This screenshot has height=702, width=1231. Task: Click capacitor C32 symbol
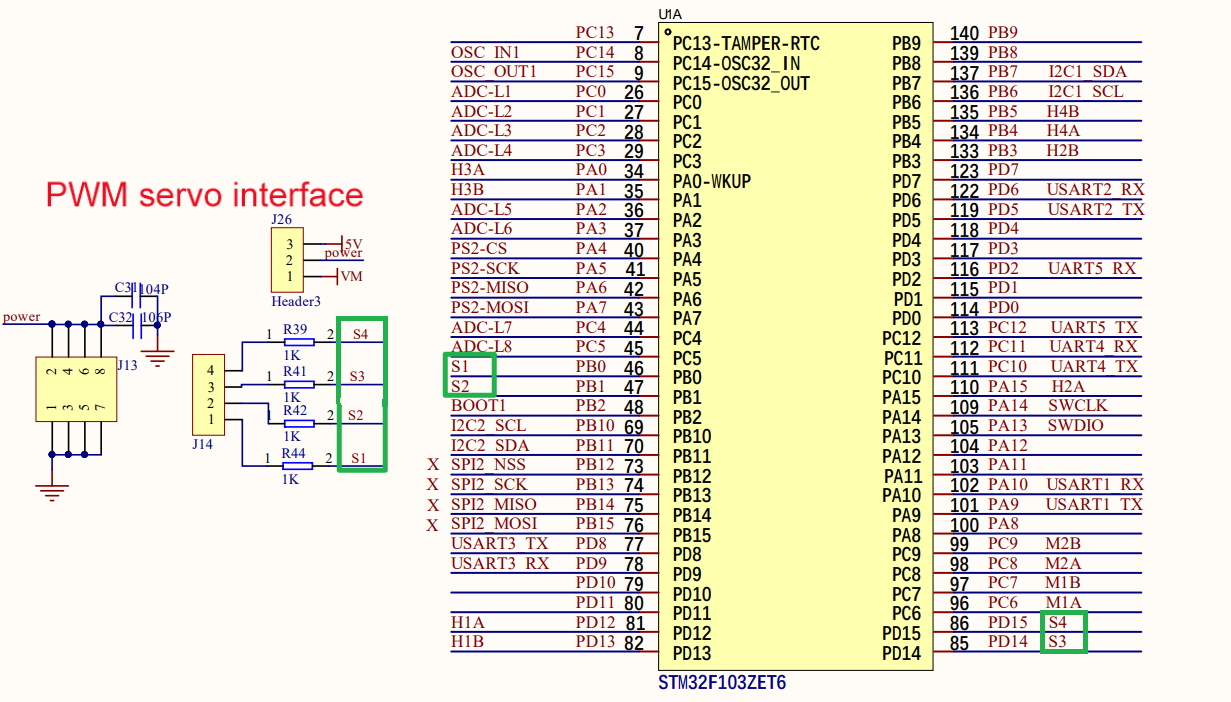(136, 326)
